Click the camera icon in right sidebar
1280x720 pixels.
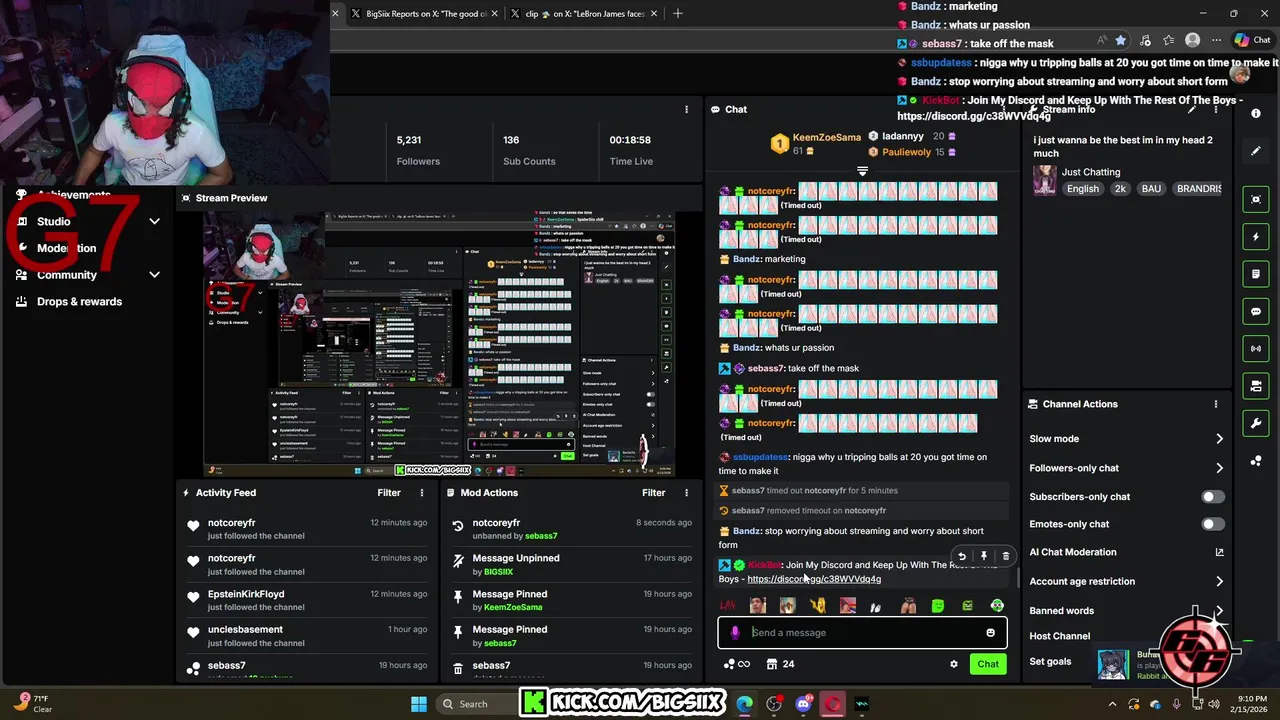(x=1256, y=386)
